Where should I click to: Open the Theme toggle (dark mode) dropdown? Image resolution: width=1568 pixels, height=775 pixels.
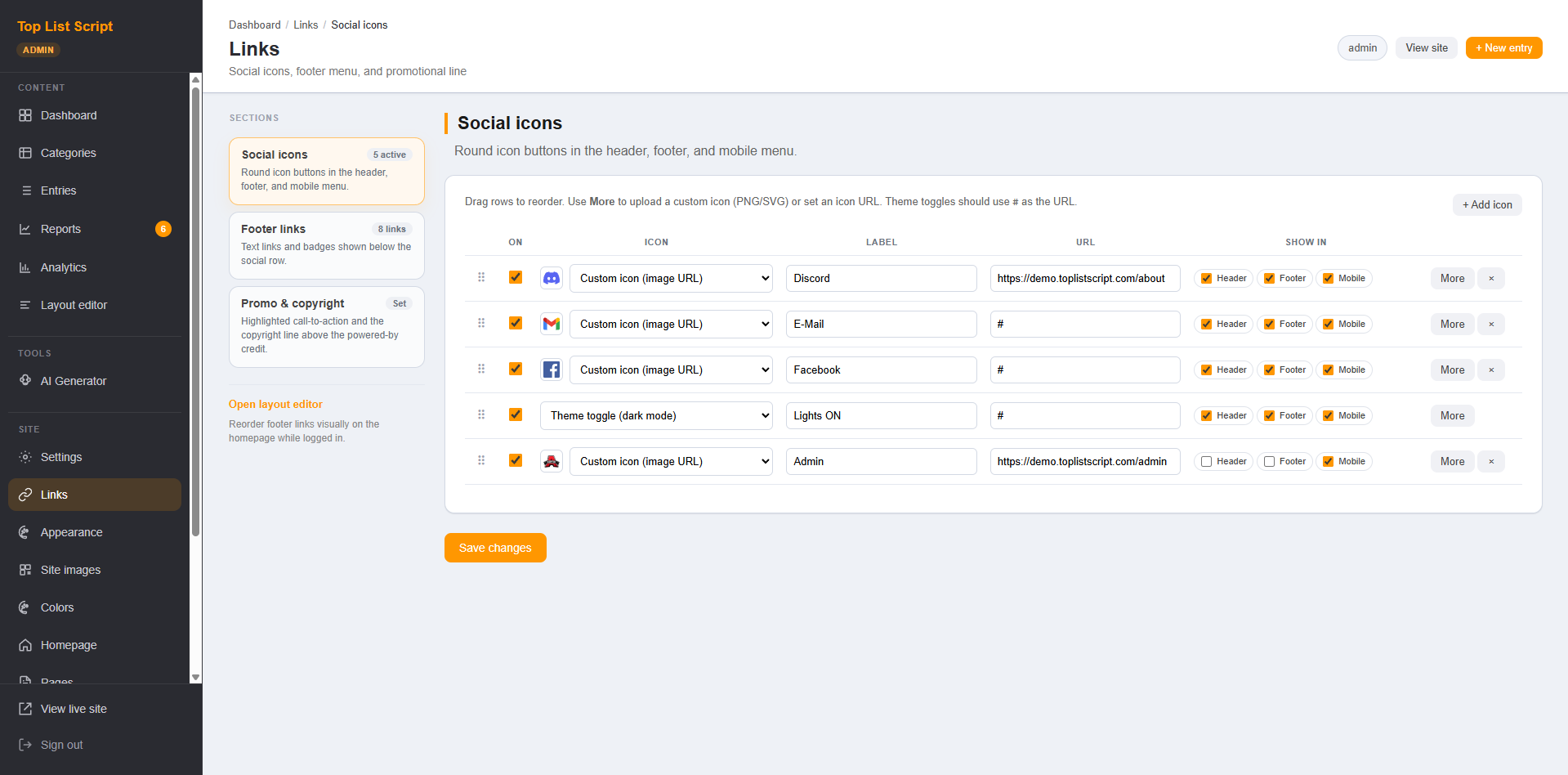(656, 415)
